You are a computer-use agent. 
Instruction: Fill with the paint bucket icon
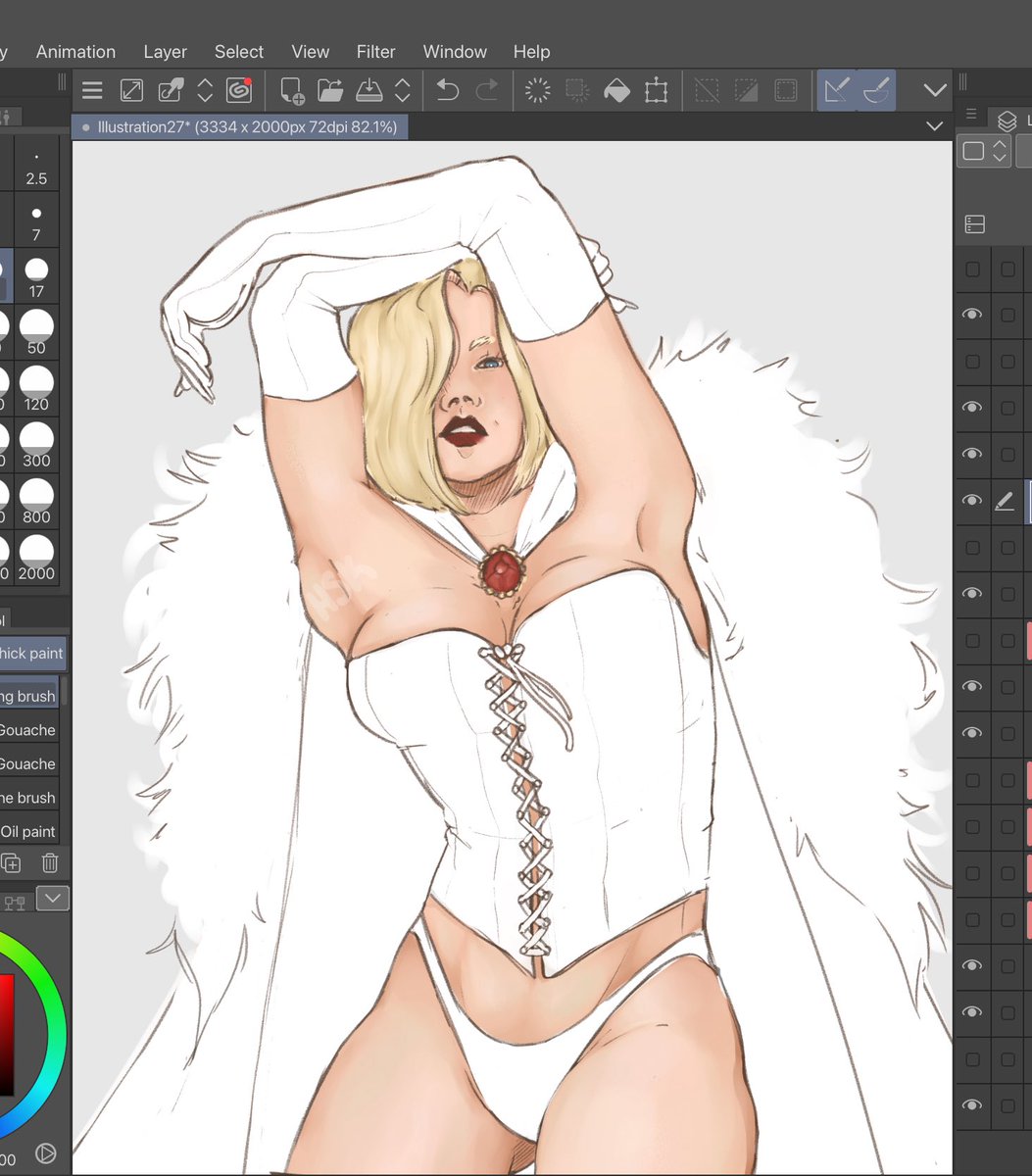(x=616, y=91)
